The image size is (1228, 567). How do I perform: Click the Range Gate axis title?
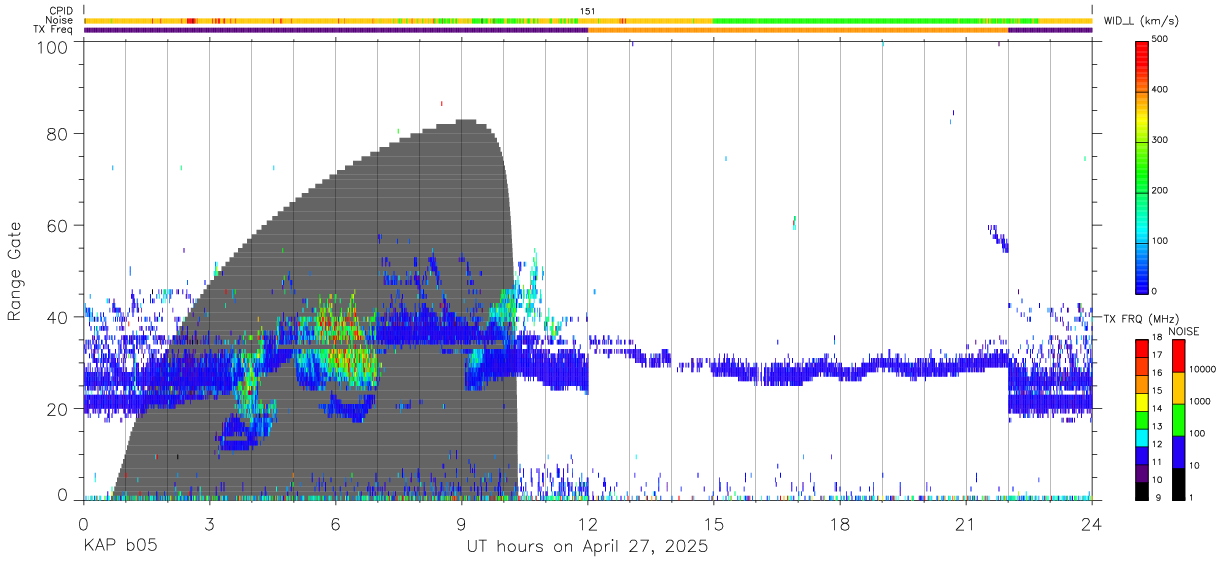click(15, 271)
